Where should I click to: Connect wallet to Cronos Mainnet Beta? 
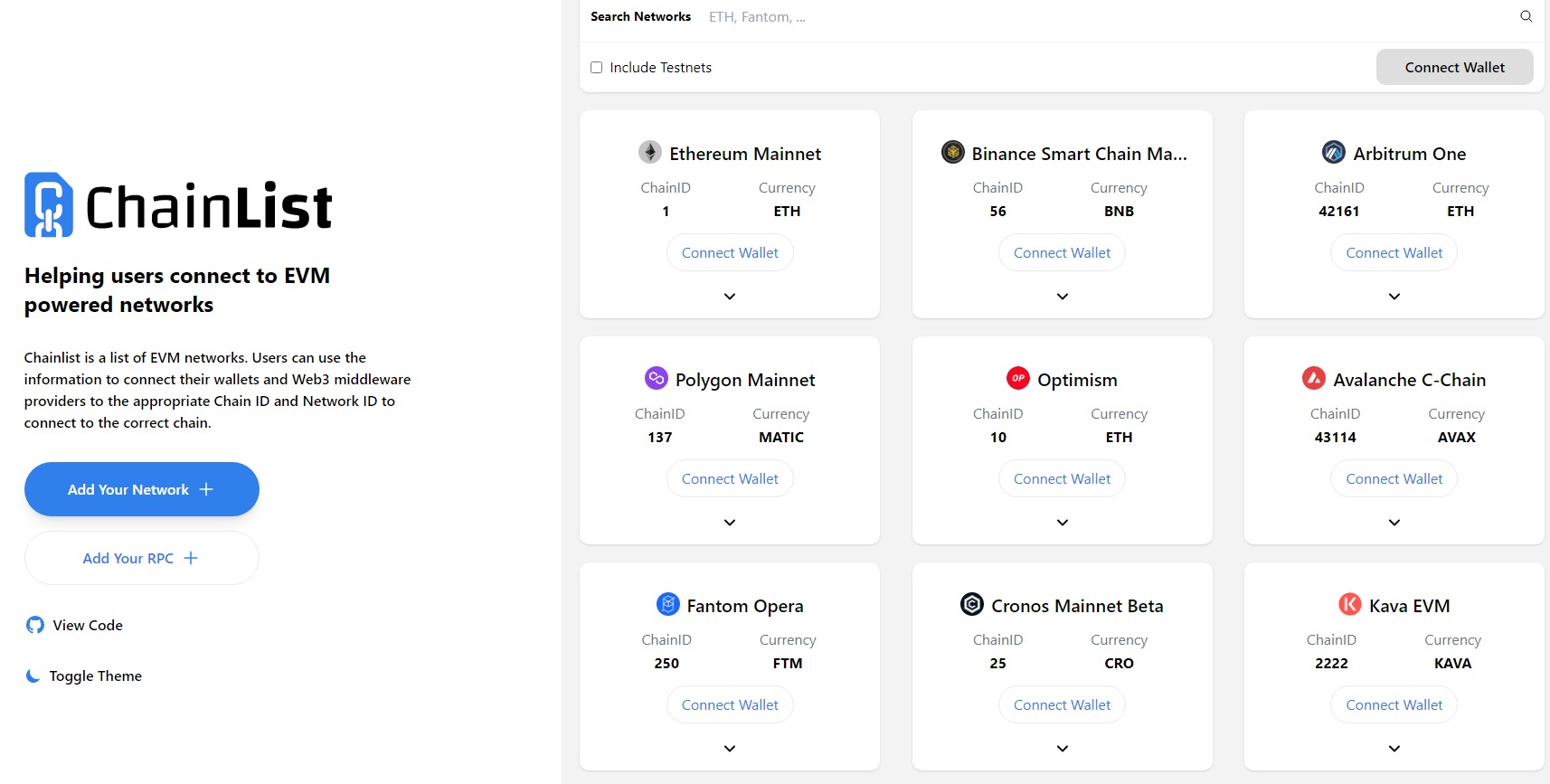point(1062,705)
